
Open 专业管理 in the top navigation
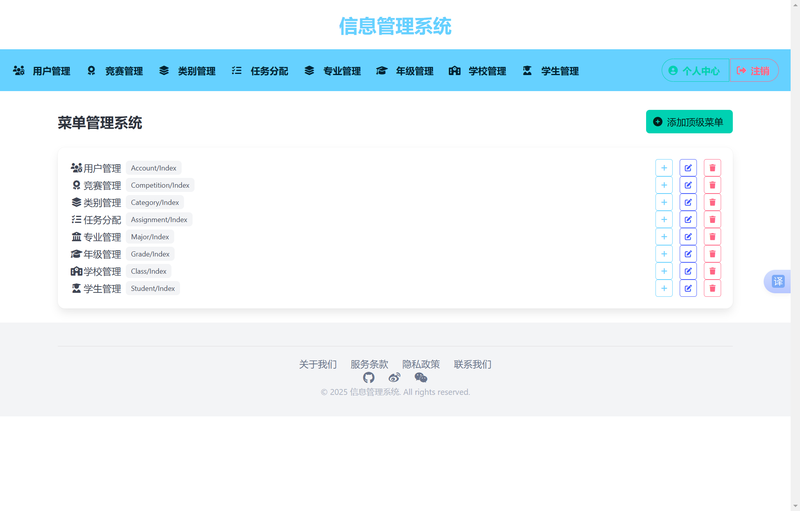tap(333, 71)
